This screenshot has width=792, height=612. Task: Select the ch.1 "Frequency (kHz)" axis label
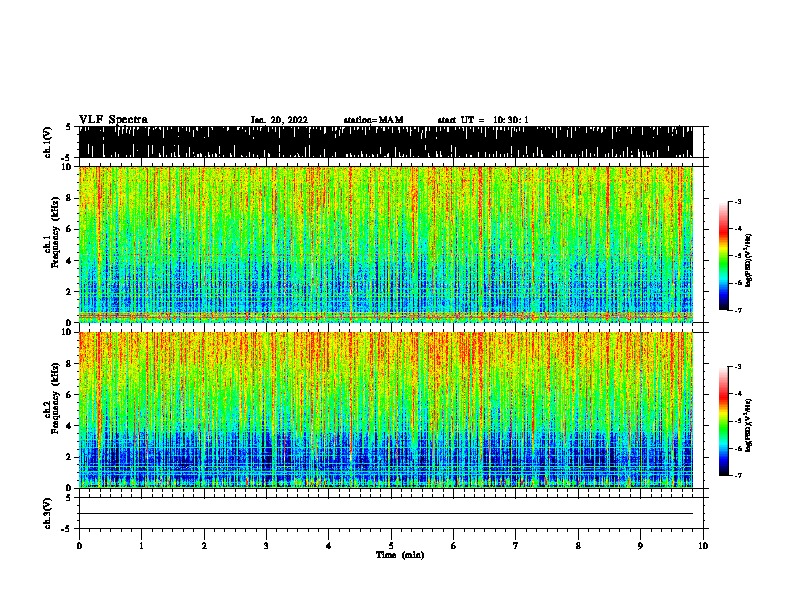55,232
